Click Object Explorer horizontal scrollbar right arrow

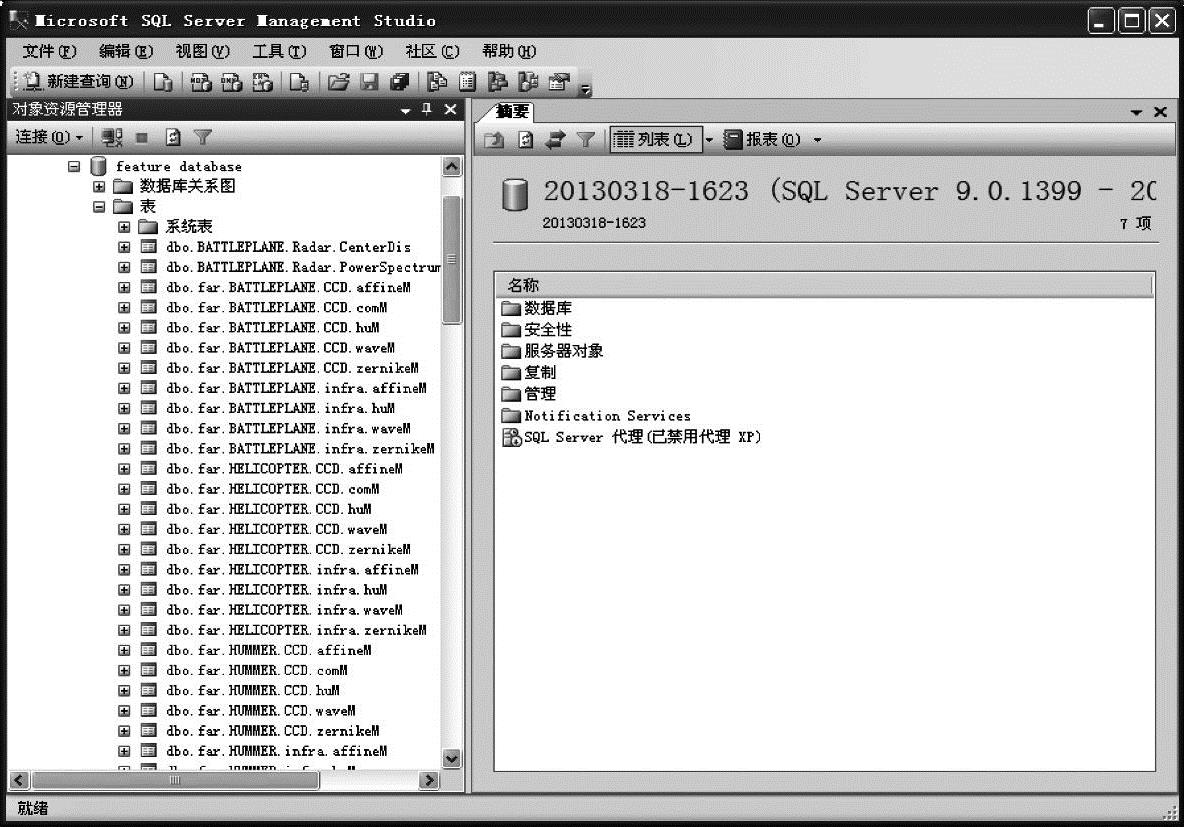429,780
